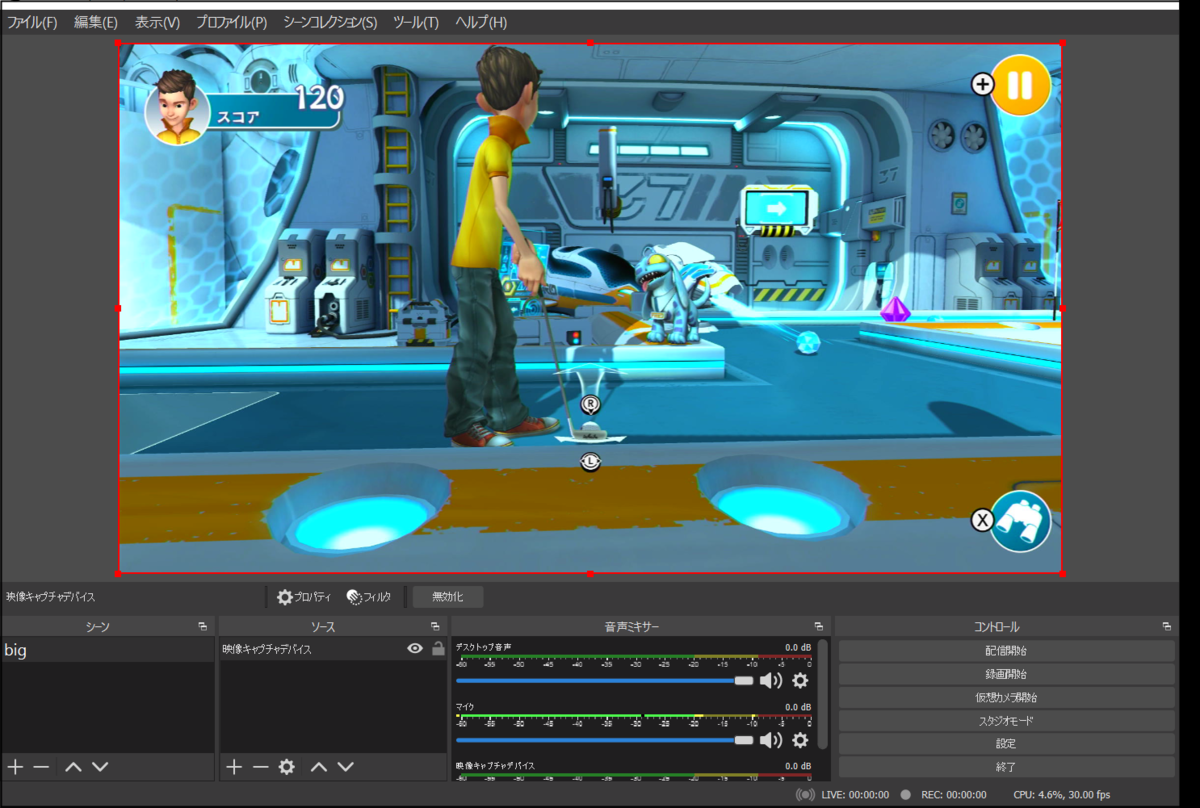
Task: Open 設定 settings button
Action: pos(1007,744)
